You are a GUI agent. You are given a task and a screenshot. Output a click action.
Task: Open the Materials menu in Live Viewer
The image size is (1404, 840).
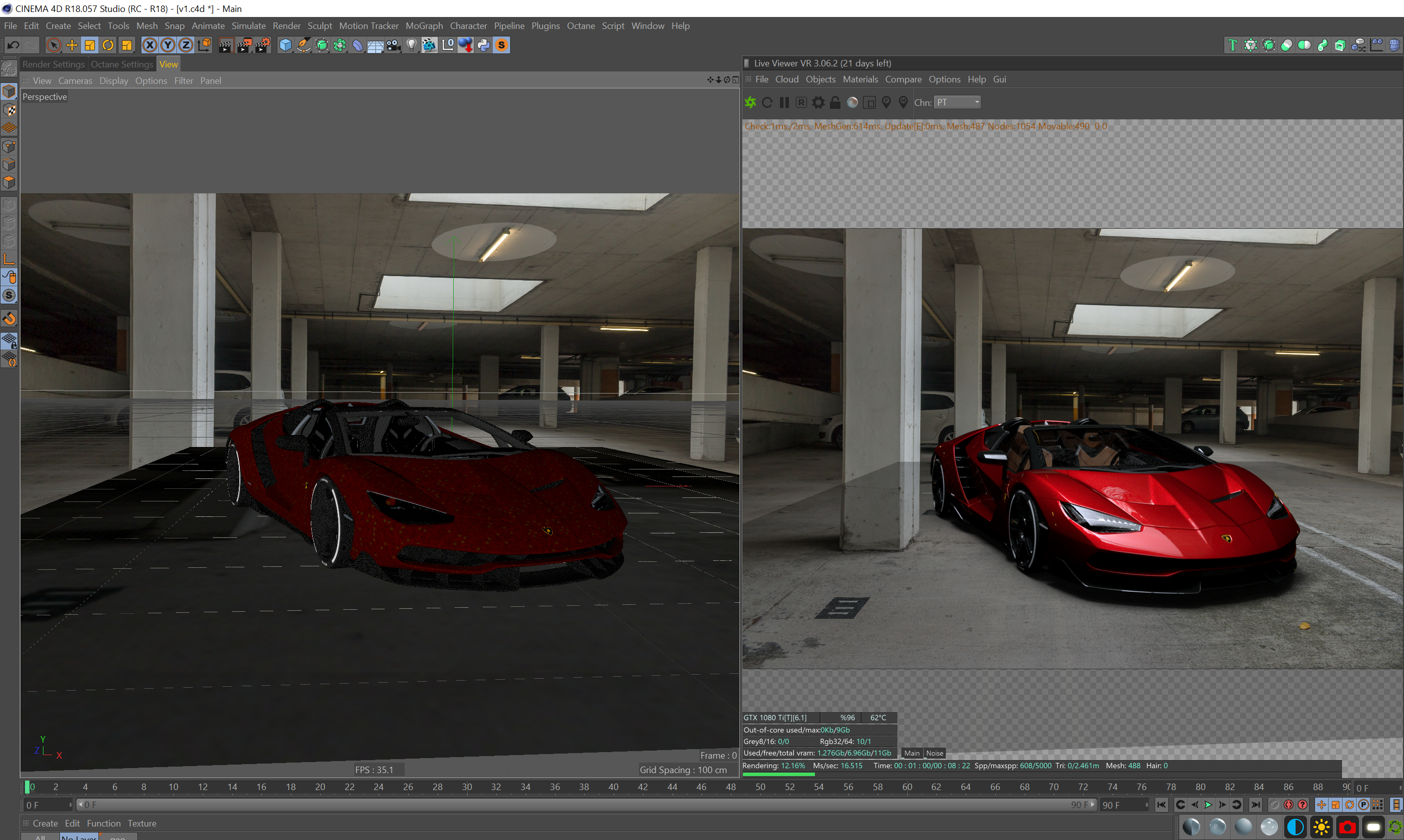(860, 79)
